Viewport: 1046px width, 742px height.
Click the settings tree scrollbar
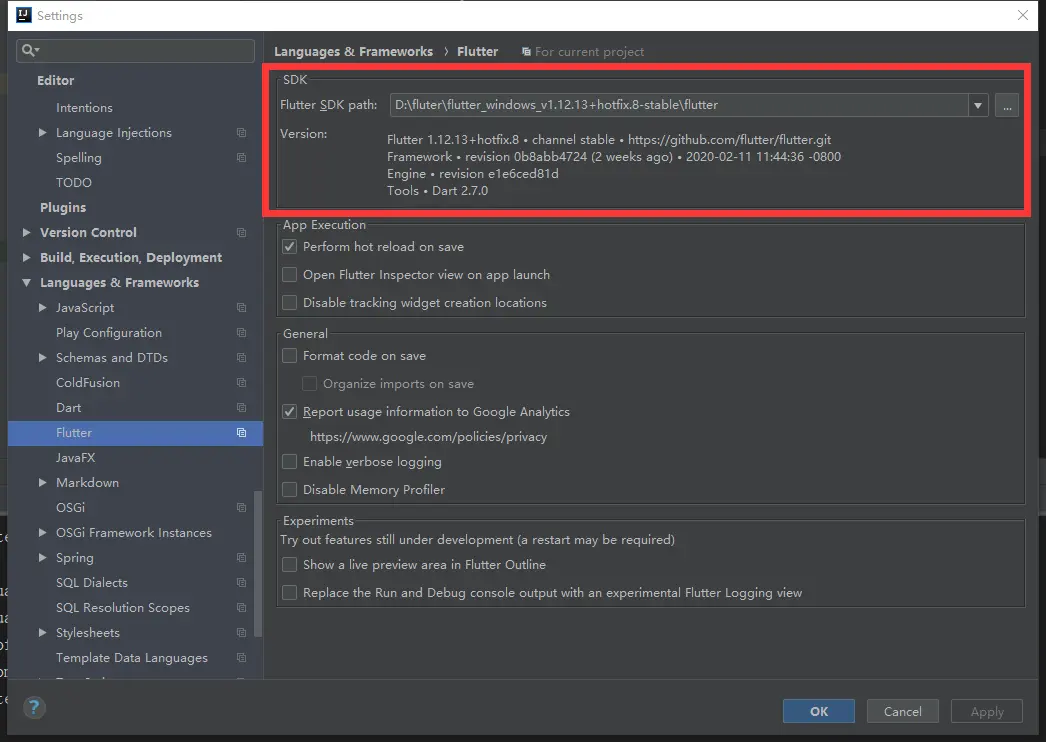[258, 564]
